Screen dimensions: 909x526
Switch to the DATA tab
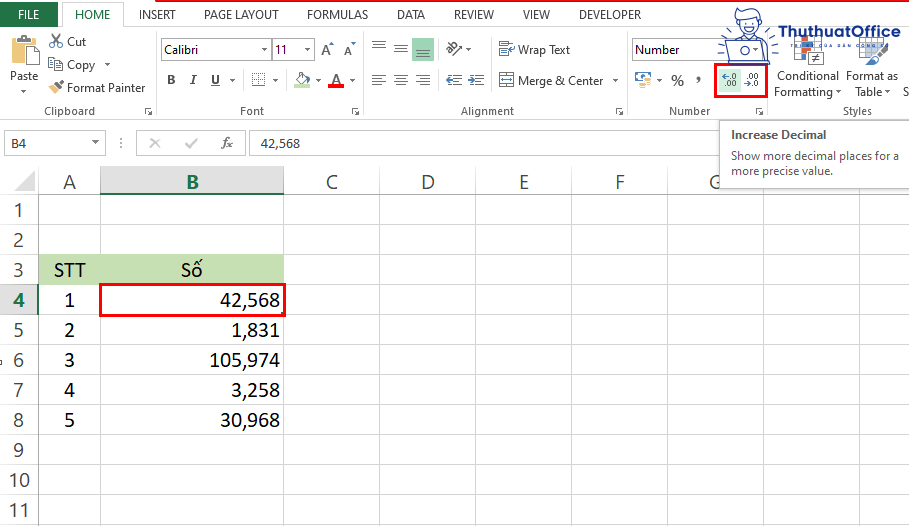[x=410, y=15]
